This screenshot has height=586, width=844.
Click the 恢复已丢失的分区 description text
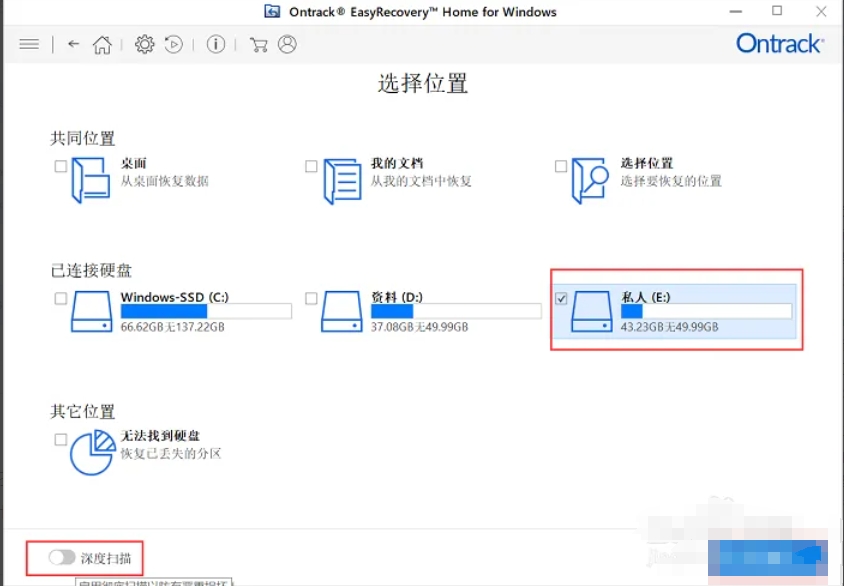(171, 454)
